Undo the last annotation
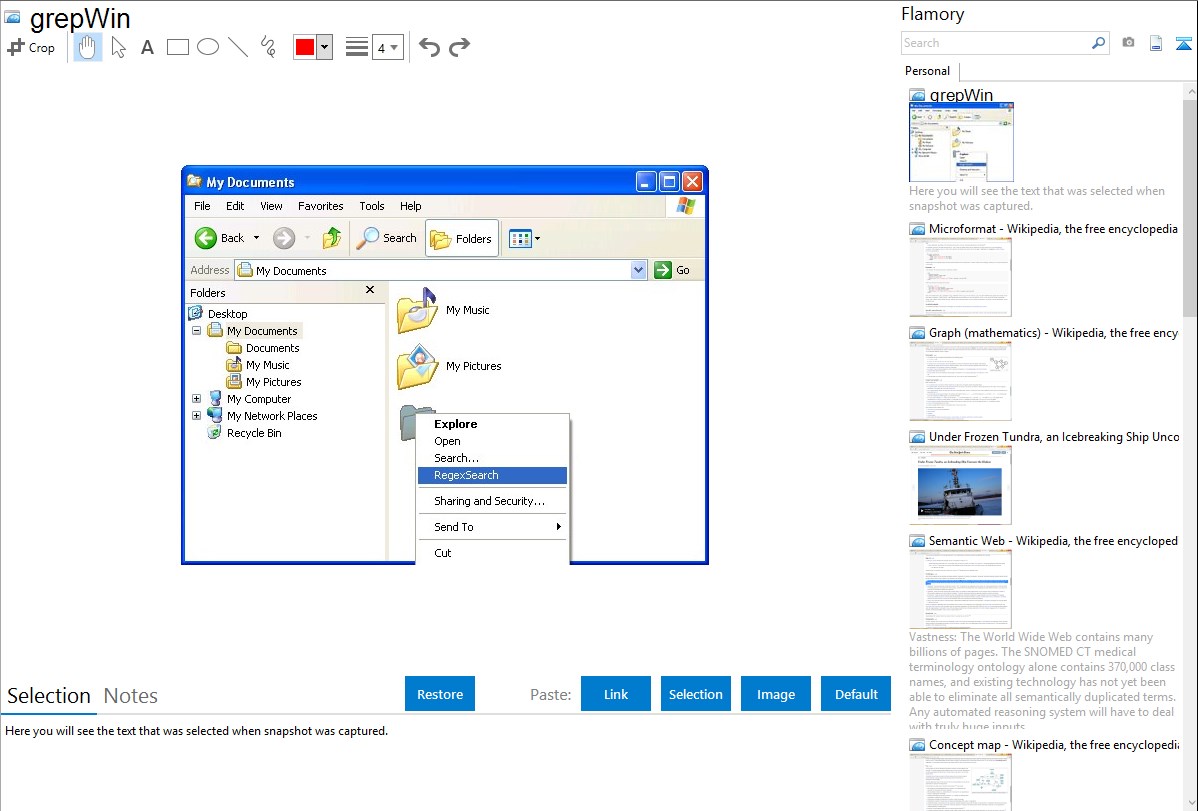 point(429,47)
